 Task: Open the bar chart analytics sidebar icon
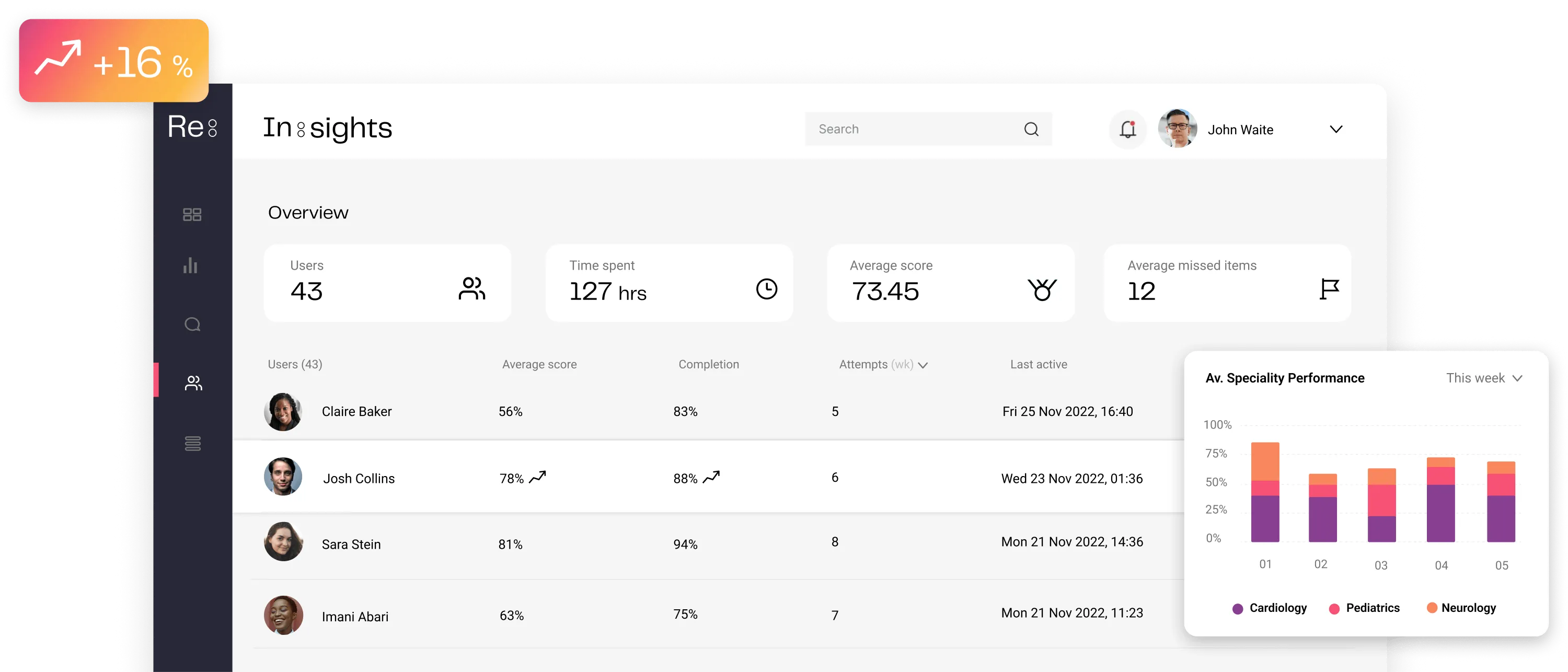click(x=191, y=265)
